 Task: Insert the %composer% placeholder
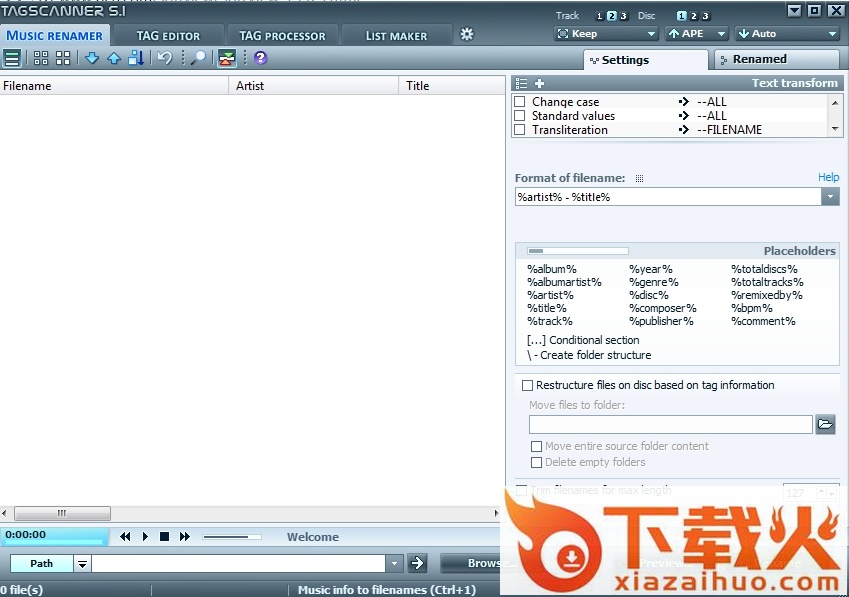(x=663, y=308)
